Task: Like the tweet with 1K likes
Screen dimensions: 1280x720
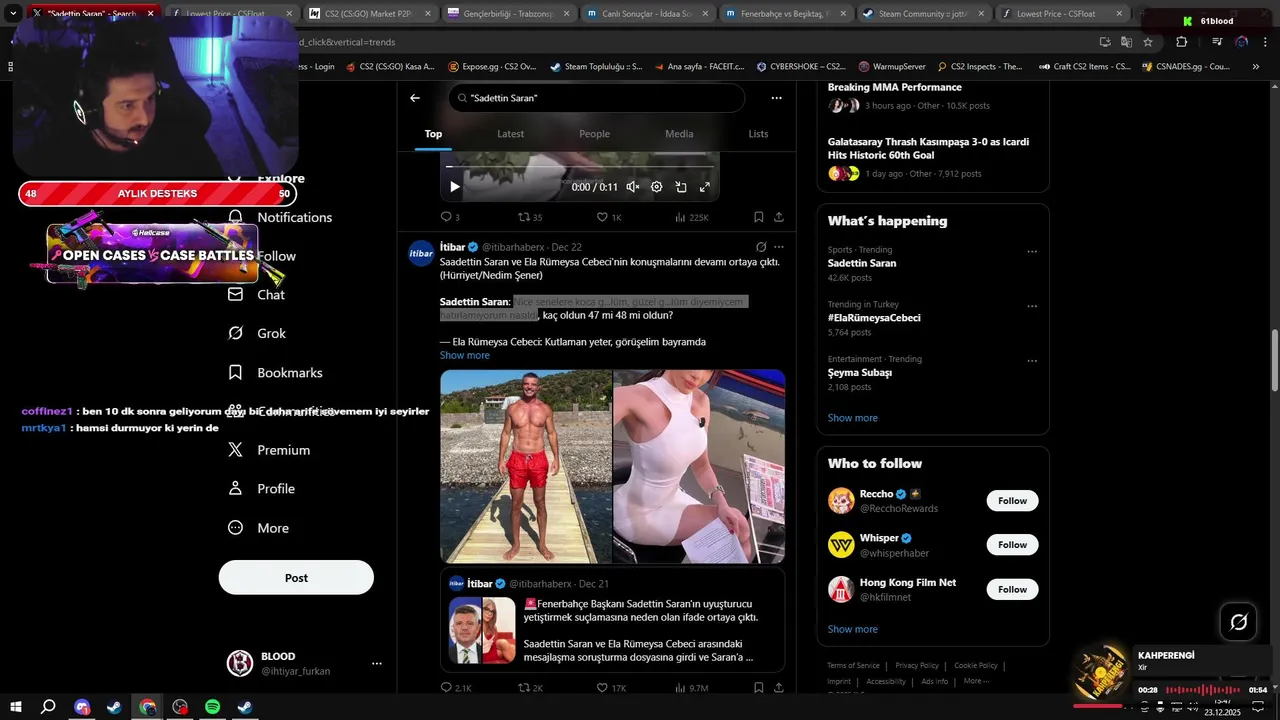Action: point(609,217)
